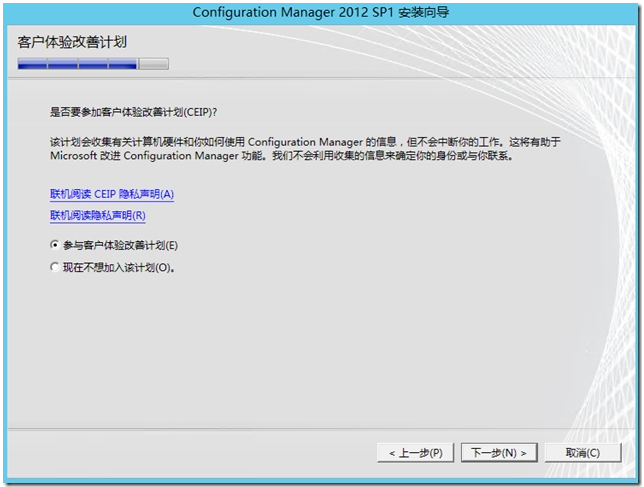This screenshot has height=487, width=644.
Task: Click the first blue progress bar segment
Action: (32, 65)
